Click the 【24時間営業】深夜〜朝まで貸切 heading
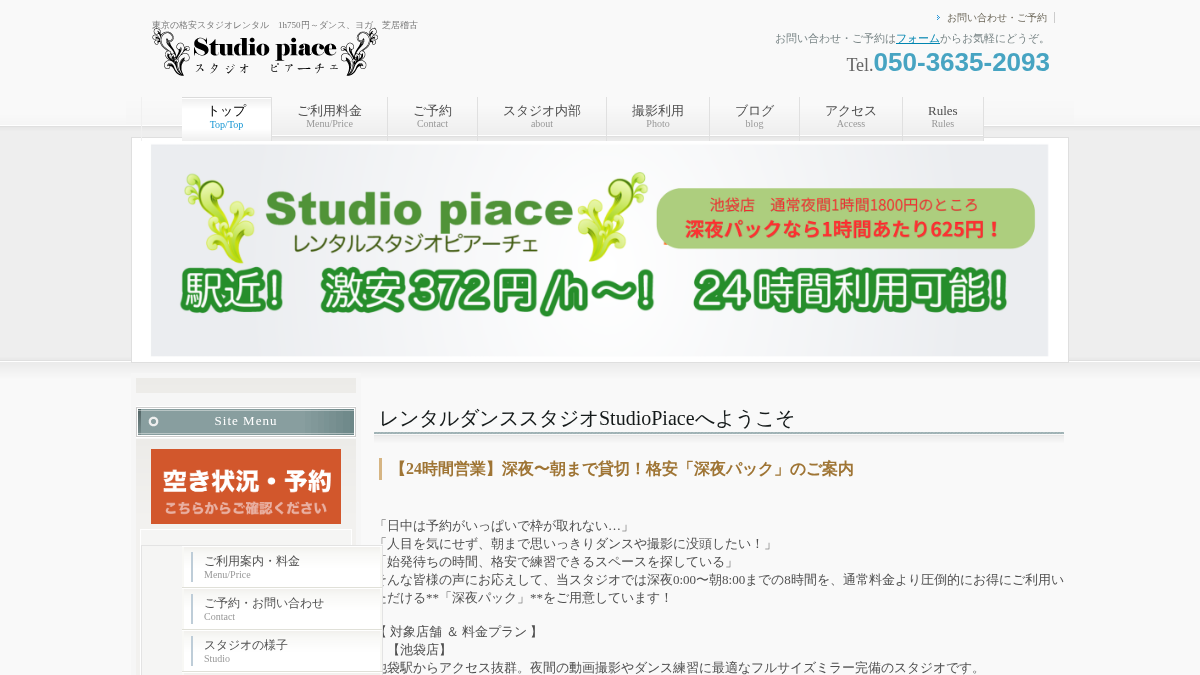Image resolution: width=1200 pixels, height=675 pixels. tap(621, 469)
